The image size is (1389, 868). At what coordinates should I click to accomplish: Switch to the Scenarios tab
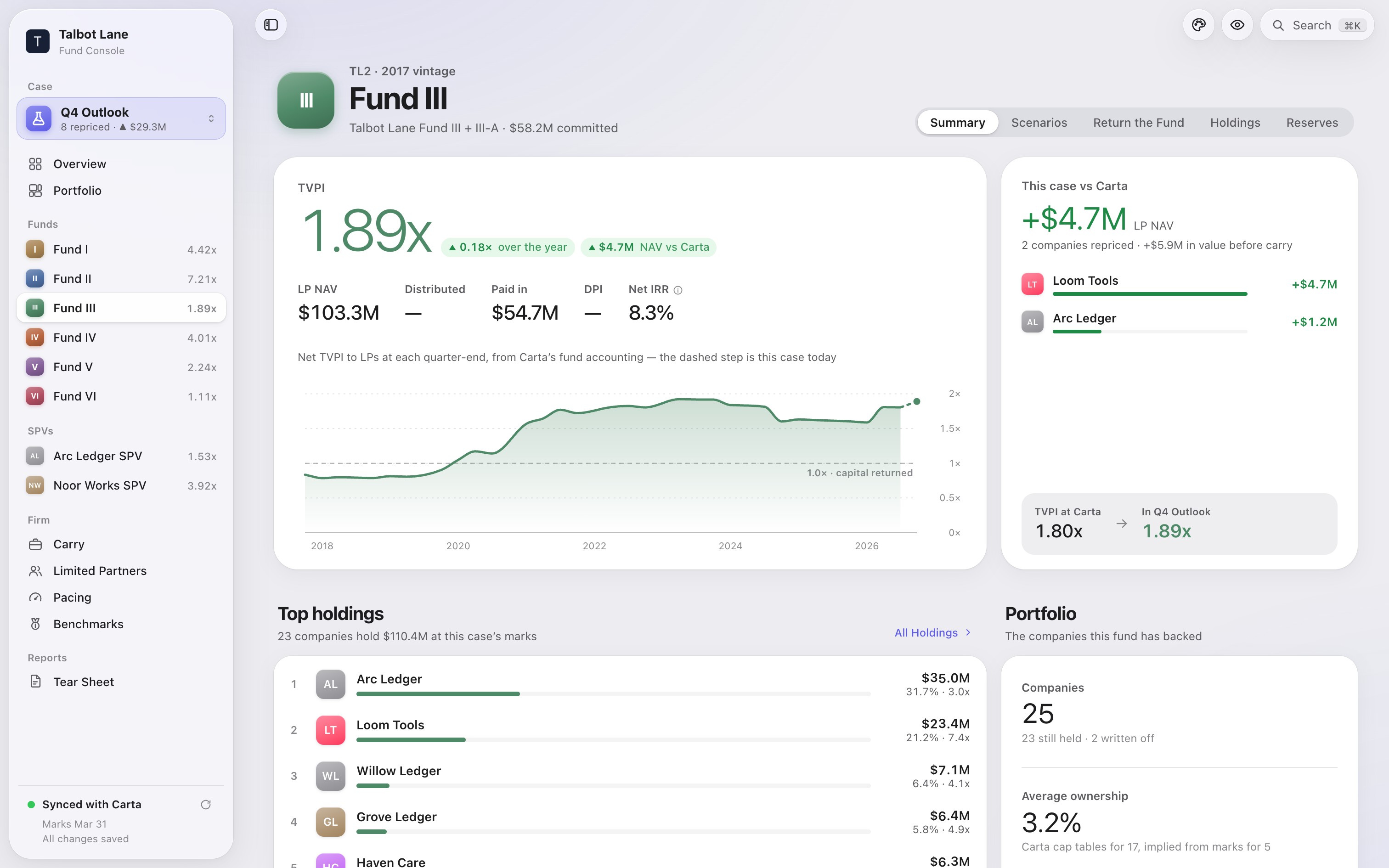1039,122
